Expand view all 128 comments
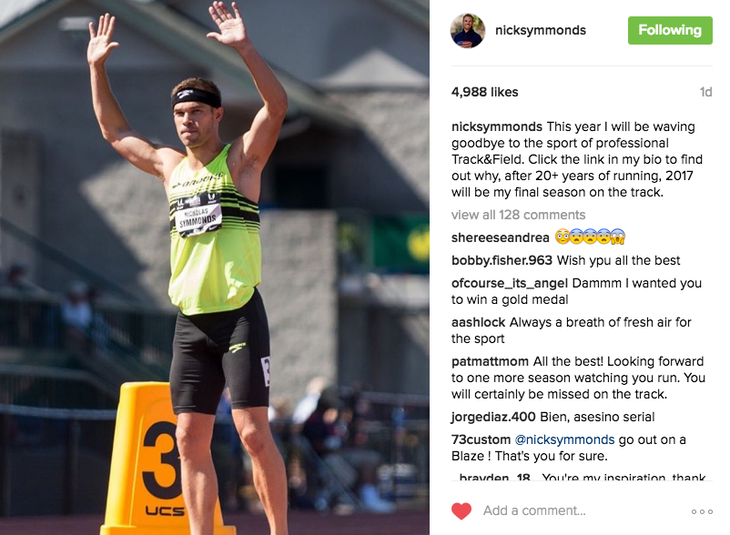Image resolution: width=730 pixels, height=535 pixels. (x=518, y=215)
